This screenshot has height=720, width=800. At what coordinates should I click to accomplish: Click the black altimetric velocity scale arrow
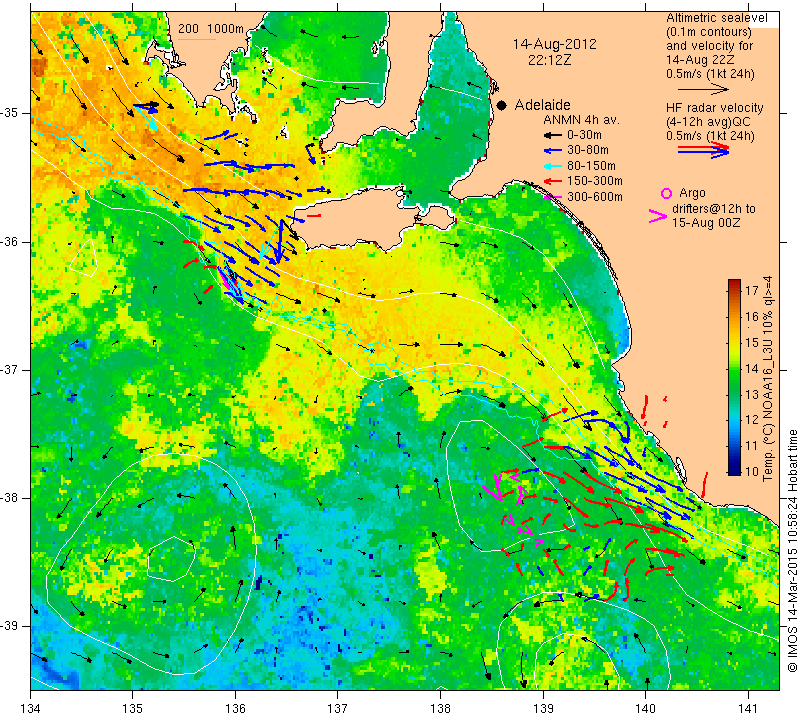tap(703, 89)
